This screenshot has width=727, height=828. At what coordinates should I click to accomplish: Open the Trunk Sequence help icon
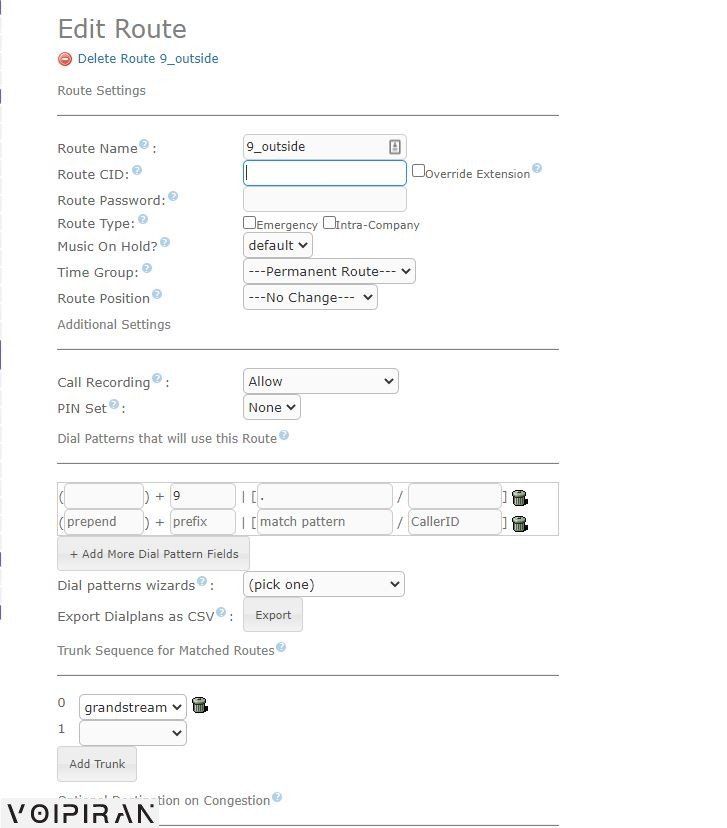tap(281, 647)
